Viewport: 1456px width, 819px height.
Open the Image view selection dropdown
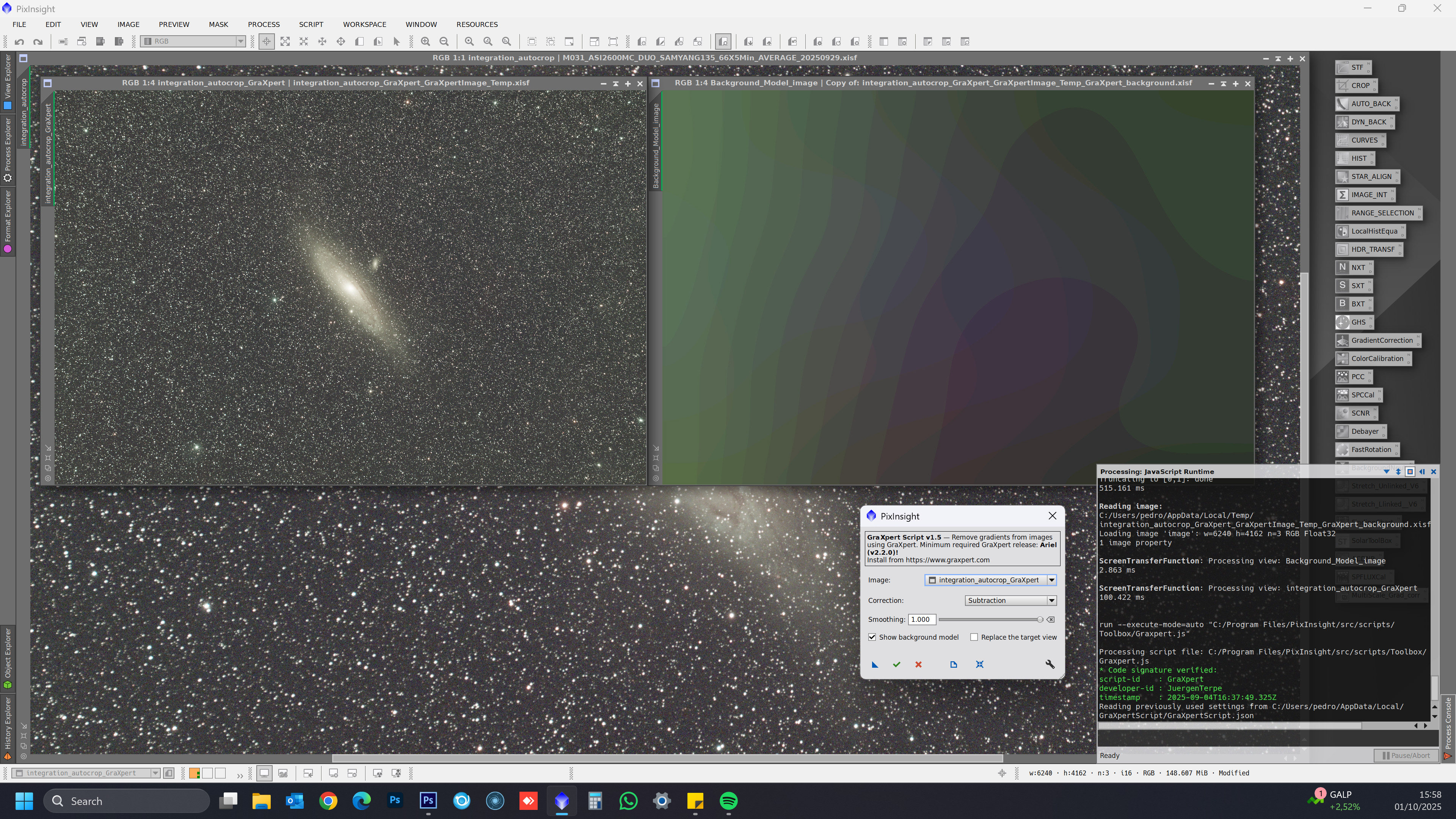(x=1051, y=580)
